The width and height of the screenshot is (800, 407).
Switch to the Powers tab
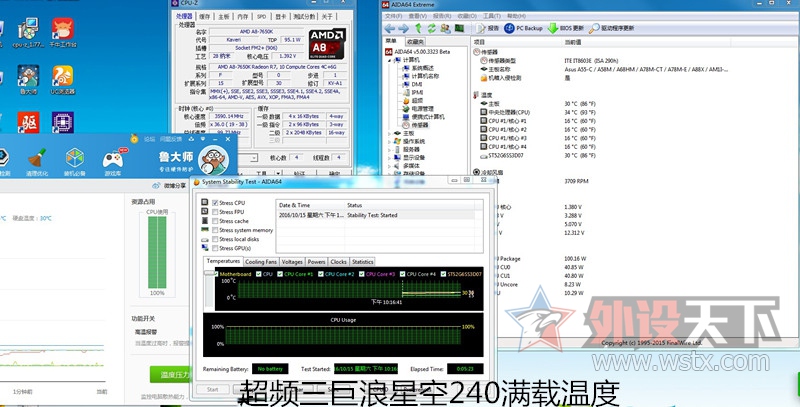coord(316,262)
